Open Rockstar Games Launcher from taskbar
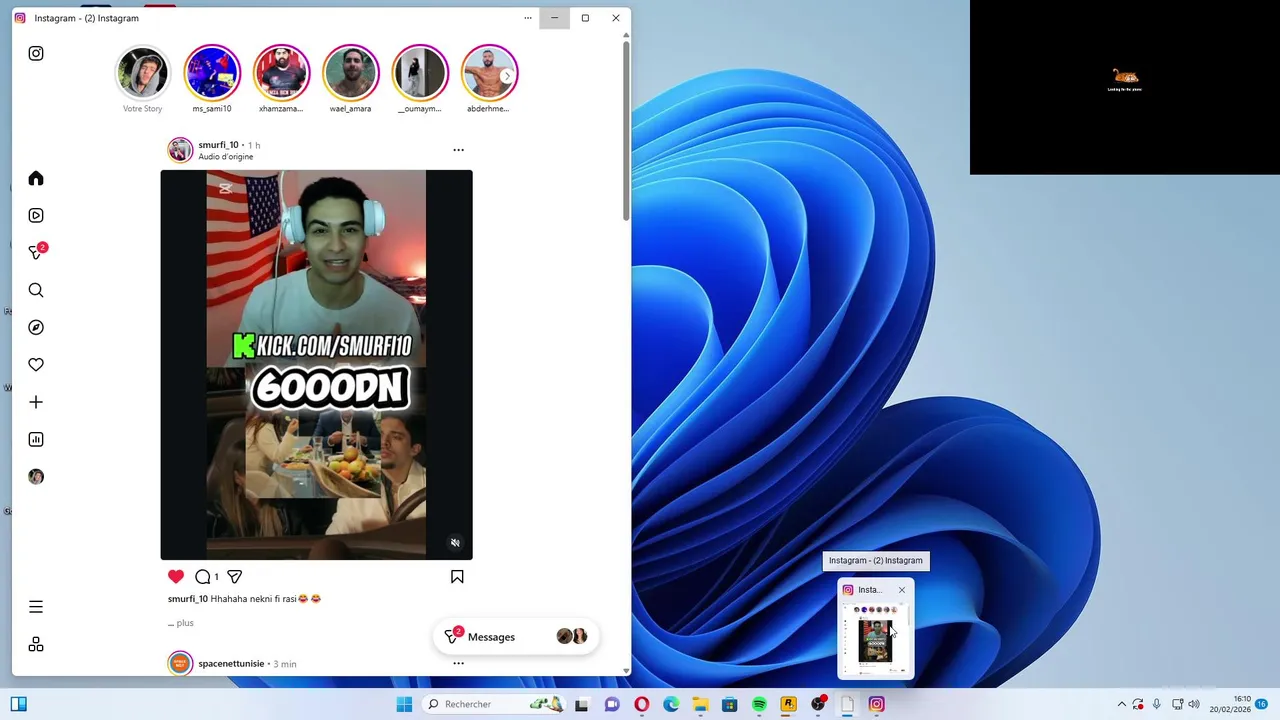 (x=788, y=704)
